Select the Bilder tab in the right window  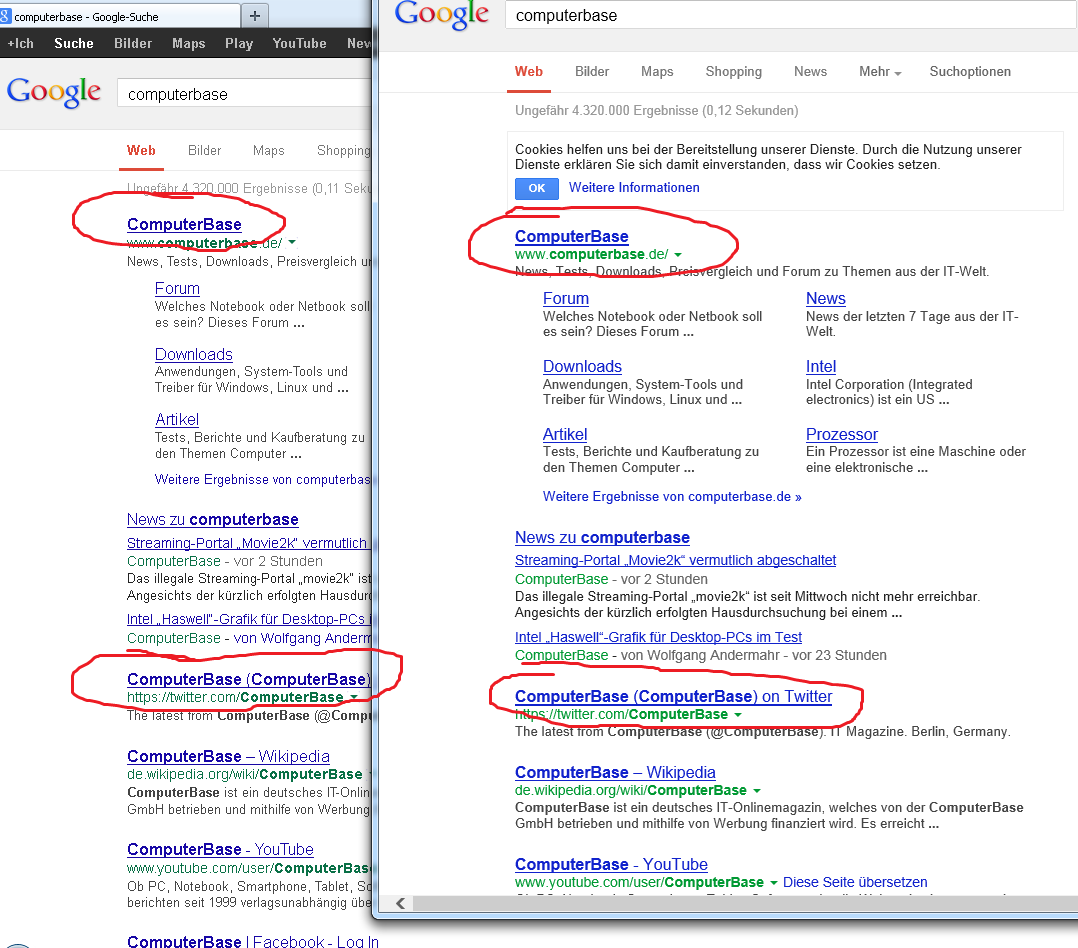pos(592,71)
